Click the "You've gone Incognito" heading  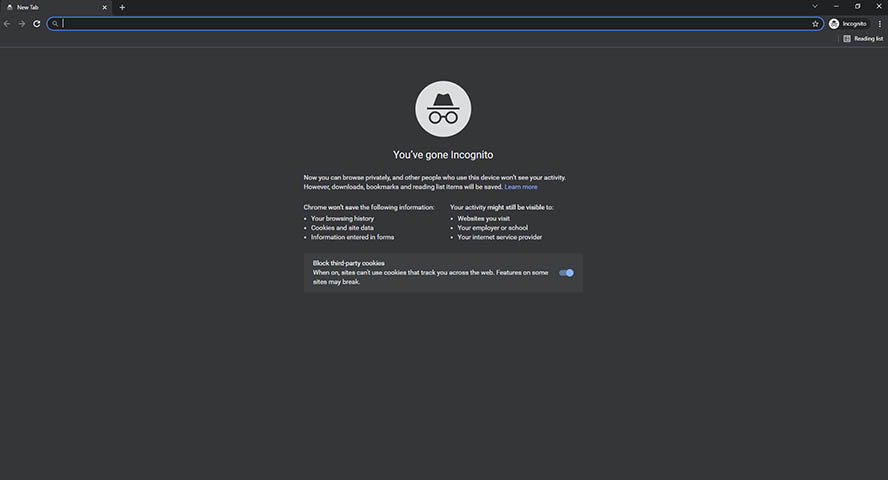443,155
